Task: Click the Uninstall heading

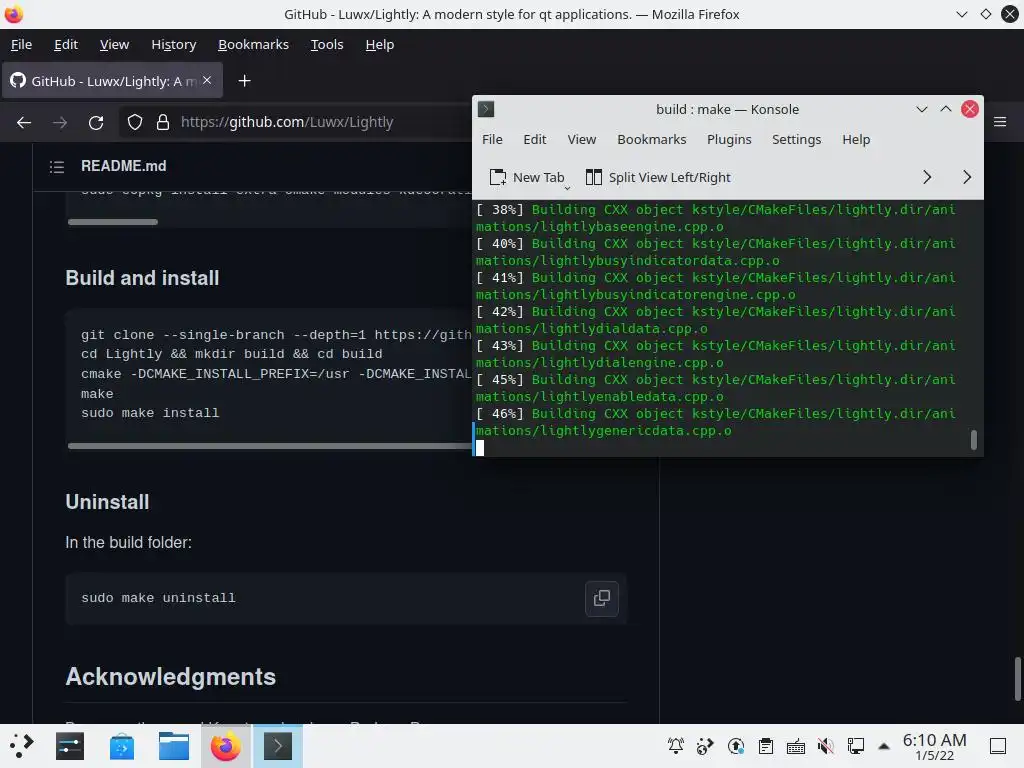Action: pyautogui.click(x=107, y=502)
